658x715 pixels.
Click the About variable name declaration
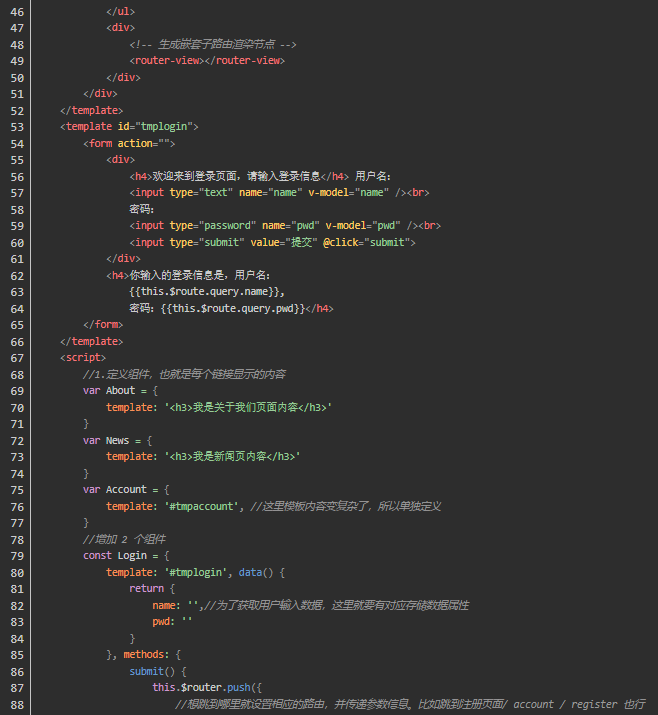[x=120, y=391]
